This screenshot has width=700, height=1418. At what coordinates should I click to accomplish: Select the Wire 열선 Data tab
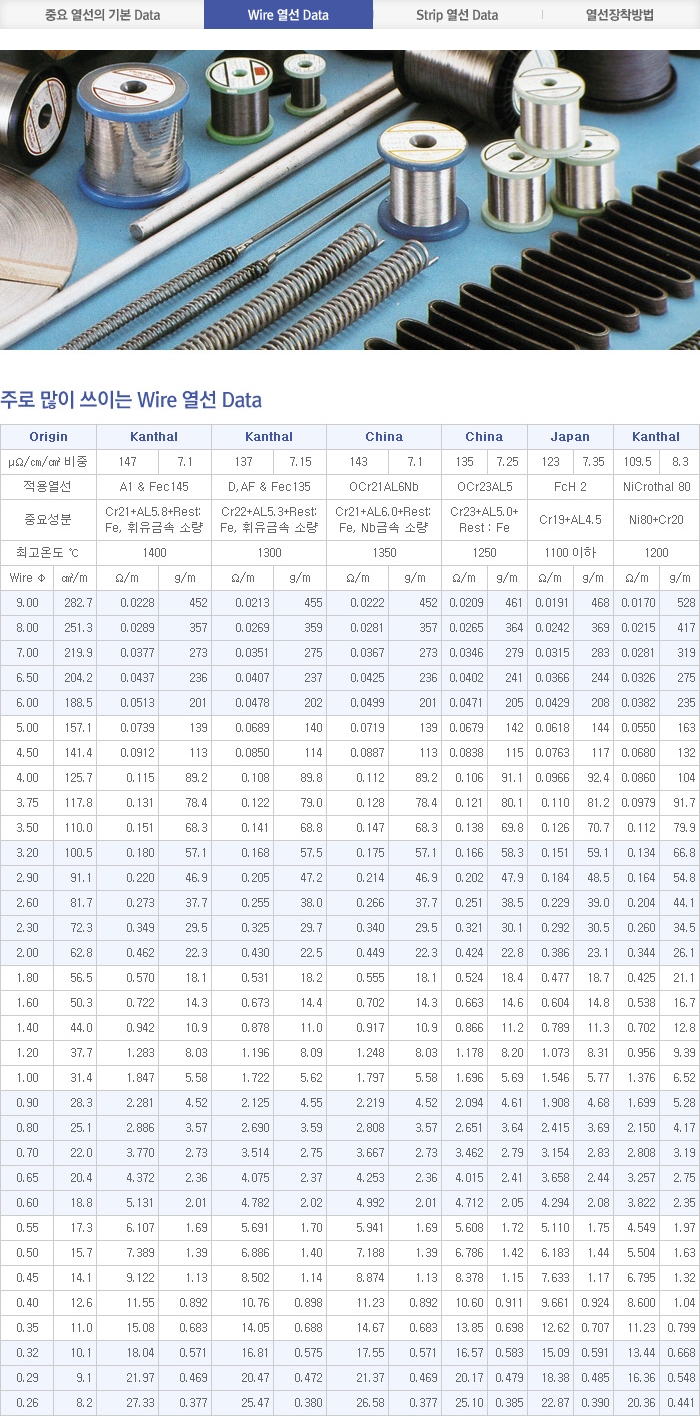(x=288, y=15)
